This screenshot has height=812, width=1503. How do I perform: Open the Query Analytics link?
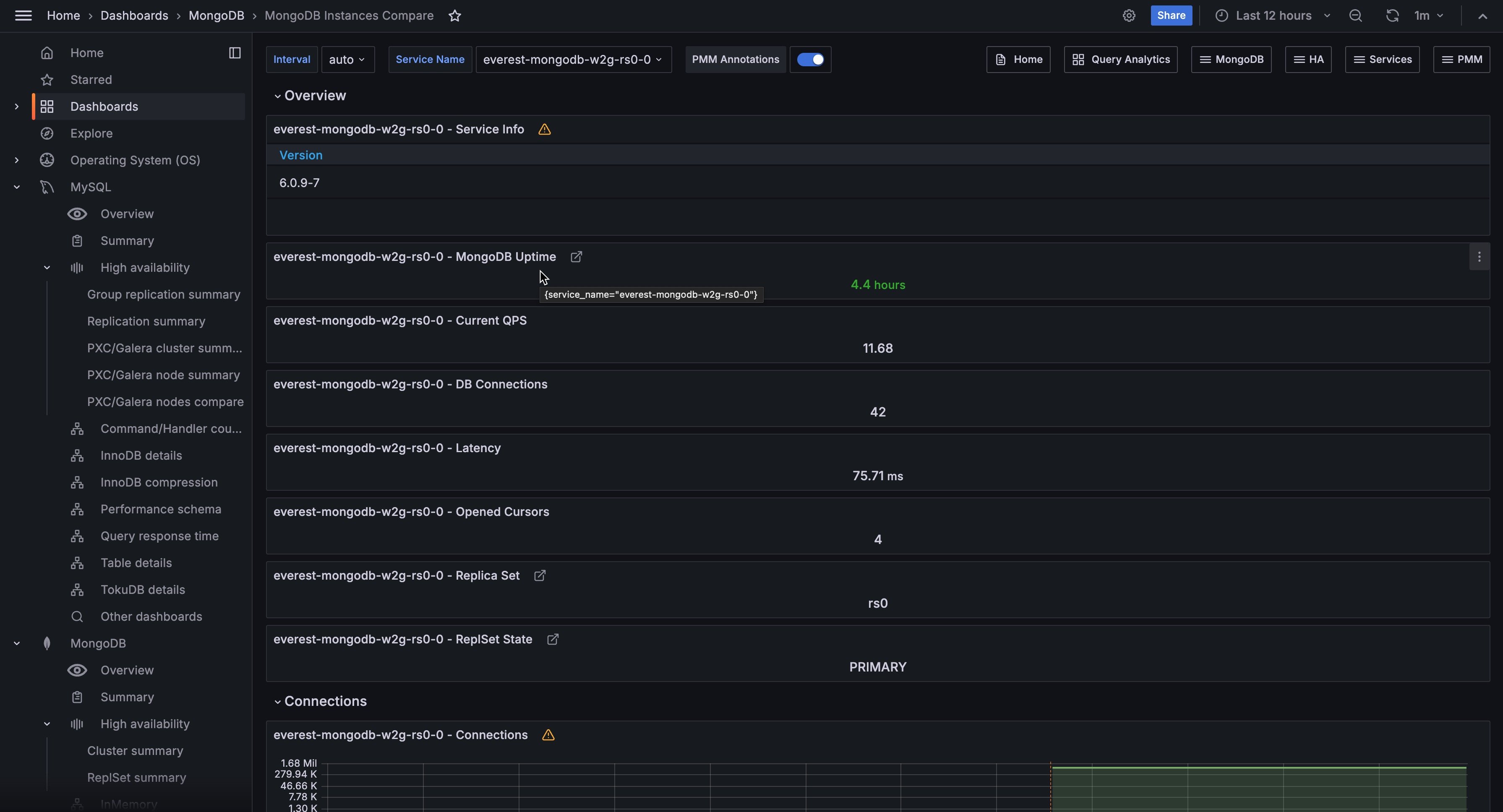tap(1120, 60)
